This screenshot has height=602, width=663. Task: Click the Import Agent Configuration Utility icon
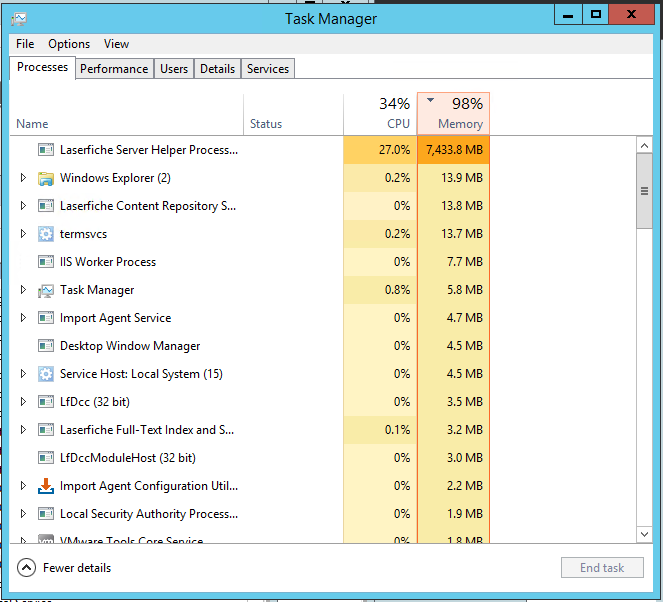point(46,486)
